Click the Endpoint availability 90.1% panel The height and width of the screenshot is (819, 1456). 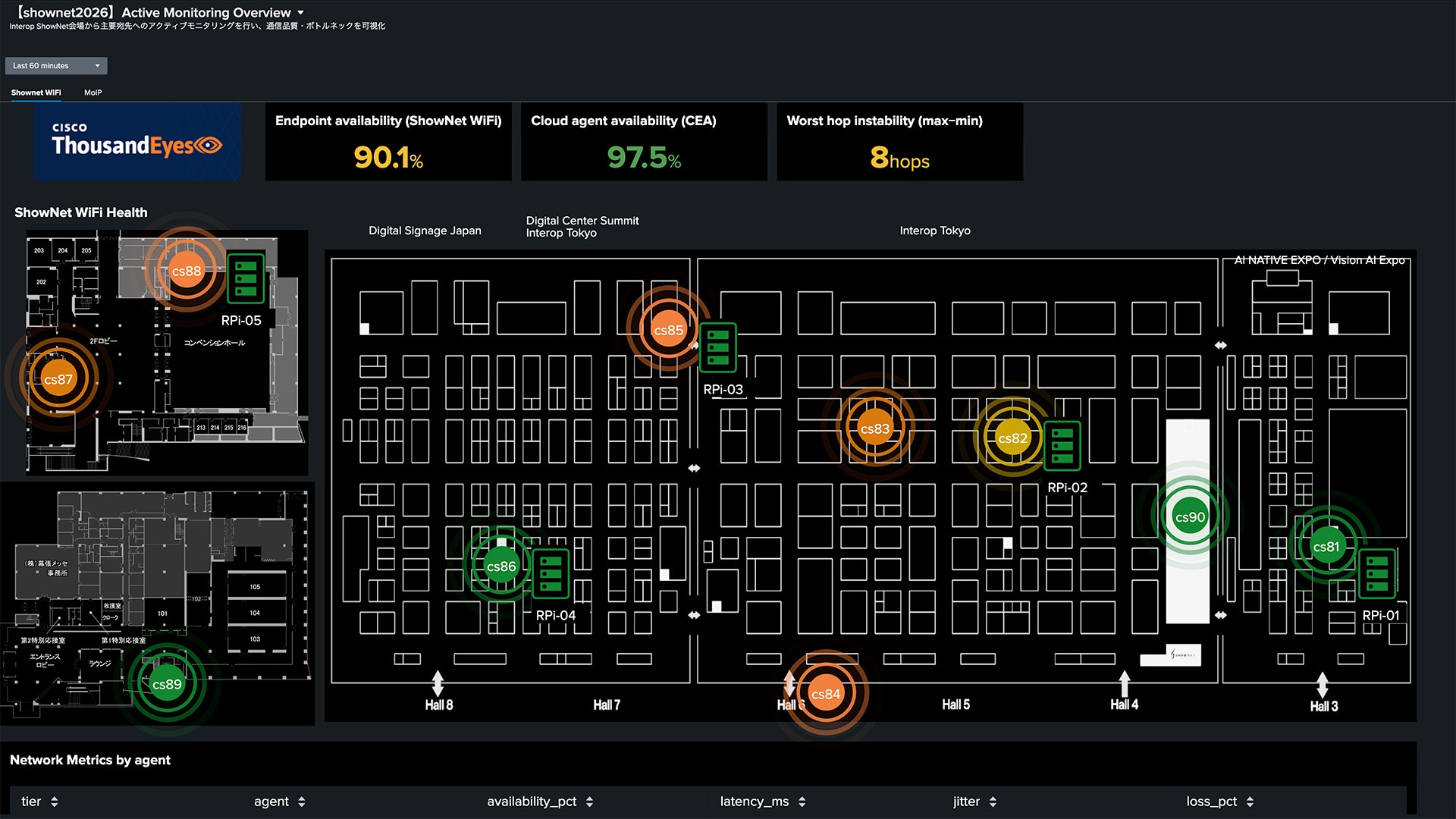click(x=388, y=142)
